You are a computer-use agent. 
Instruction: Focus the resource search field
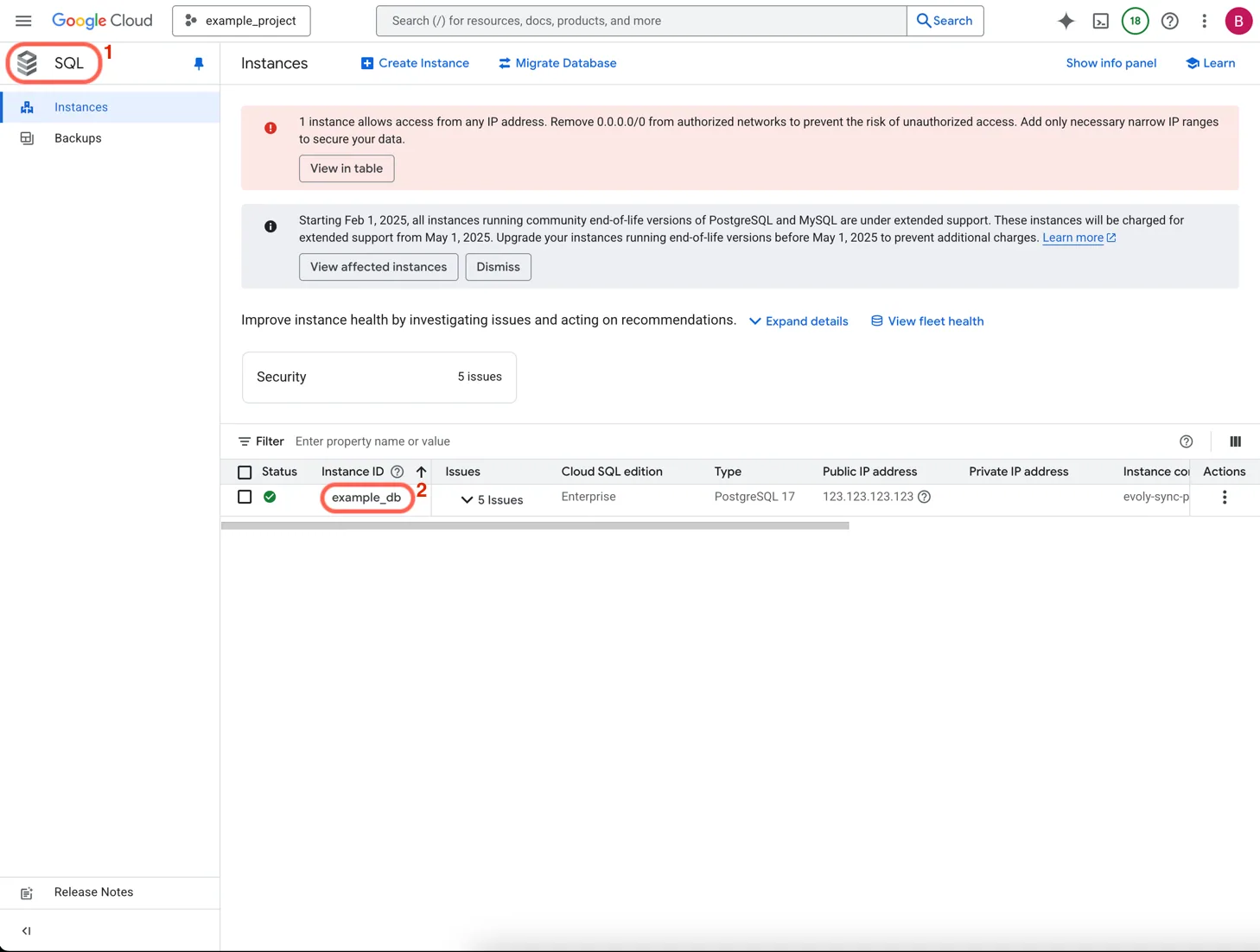coord(641,21)
